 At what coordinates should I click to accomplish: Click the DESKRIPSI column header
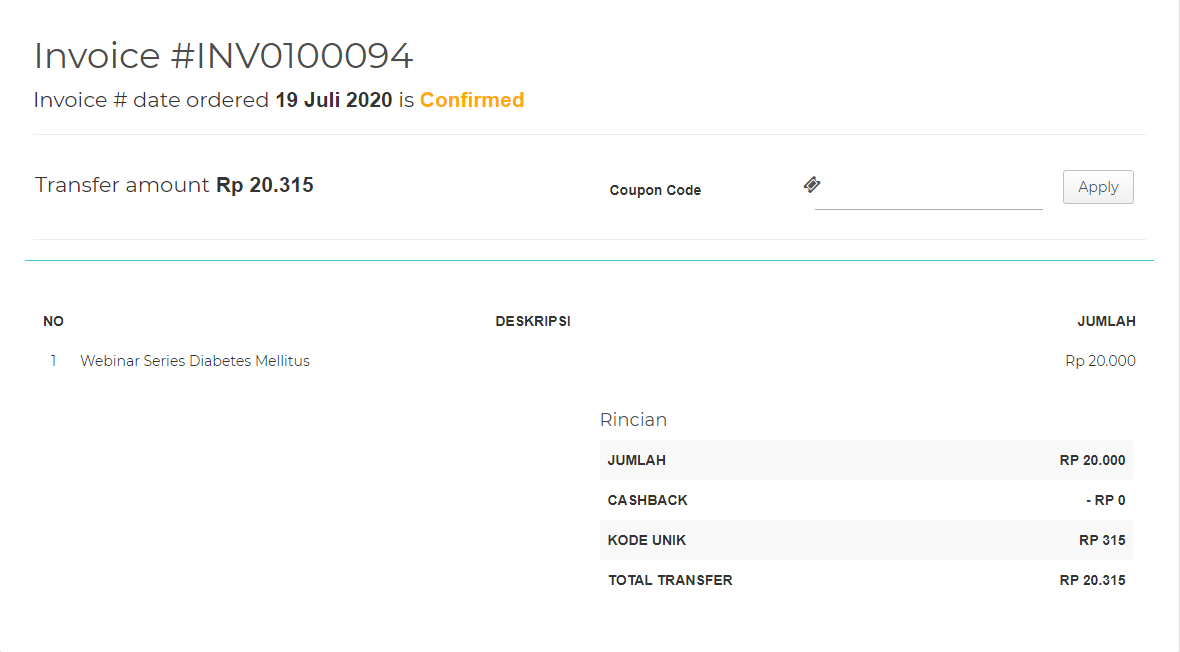click(x=533, y=321)
